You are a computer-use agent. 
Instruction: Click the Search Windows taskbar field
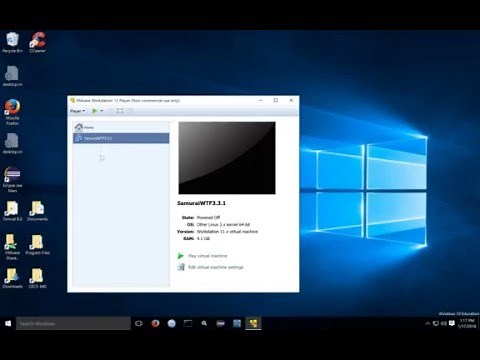pyautogui.click(x=73, y=323)
